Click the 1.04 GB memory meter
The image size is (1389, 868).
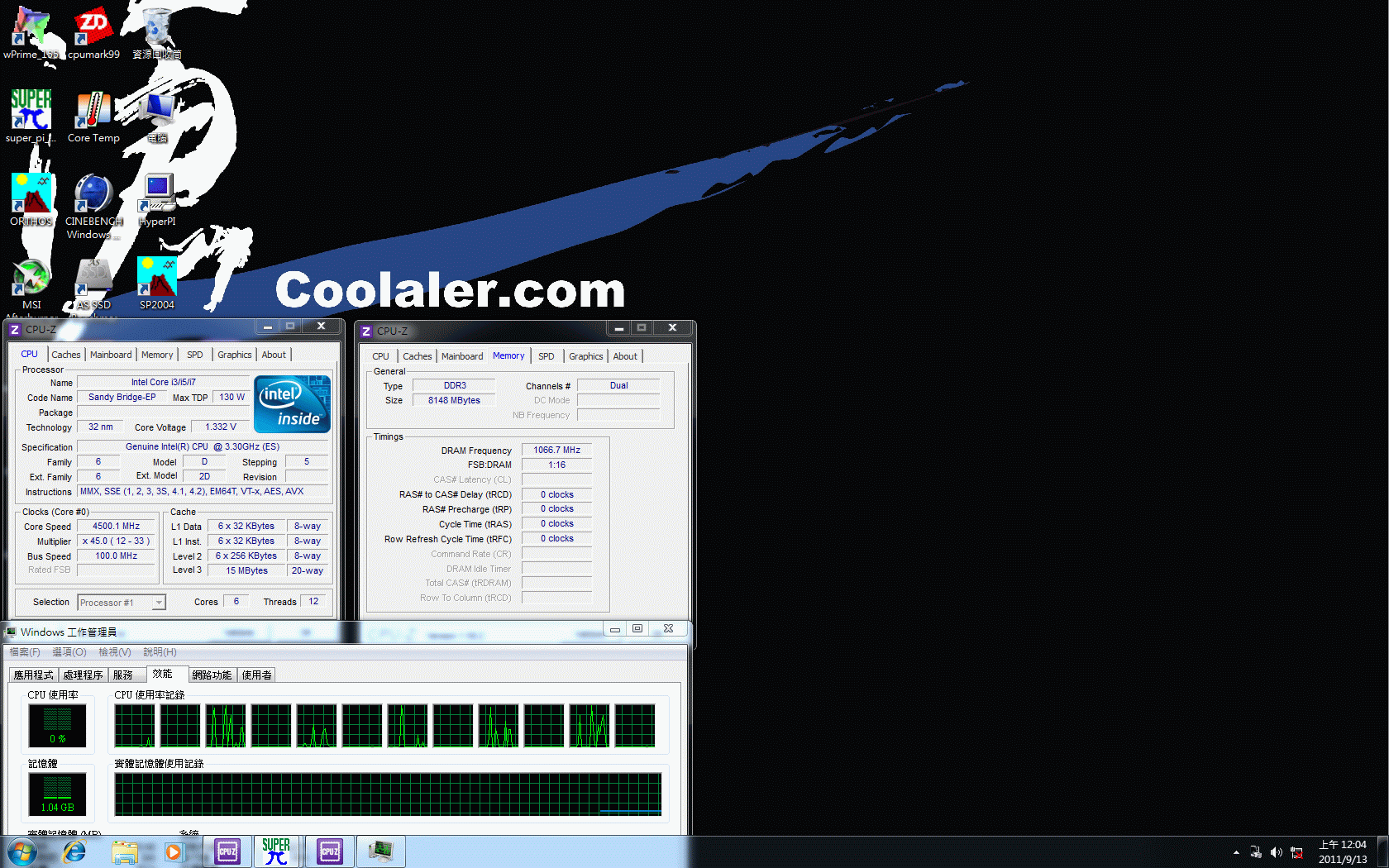pos(57,794)
